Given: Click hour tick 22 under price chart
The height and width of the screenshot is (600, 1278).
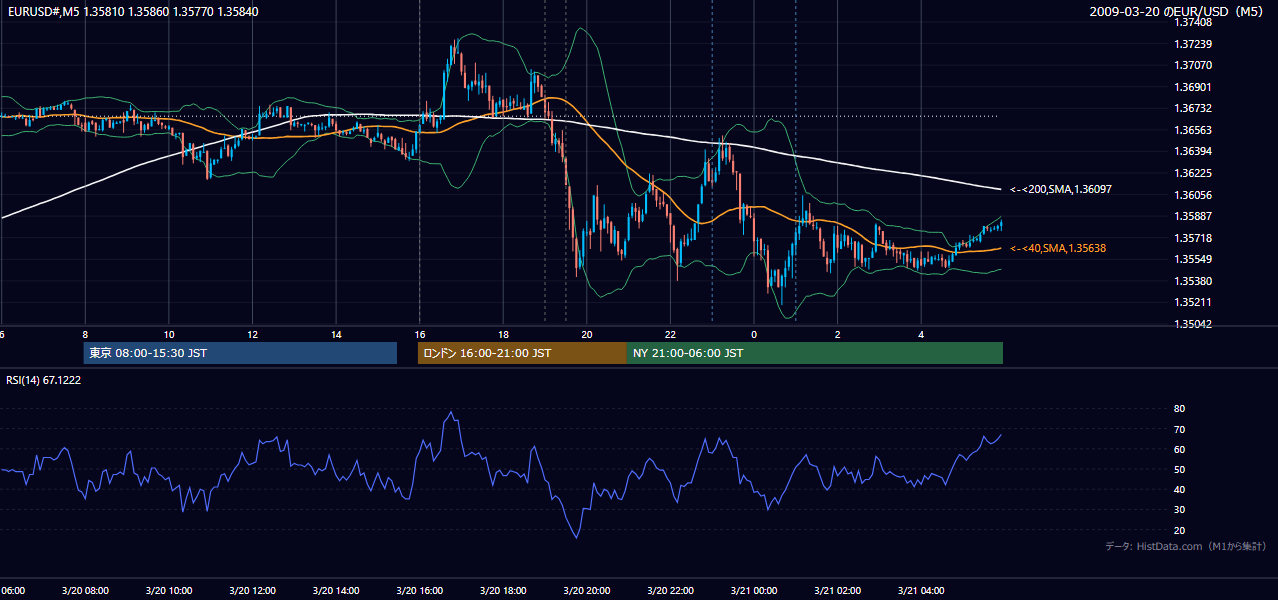Looking at the screenshot, I should (671, 334).
